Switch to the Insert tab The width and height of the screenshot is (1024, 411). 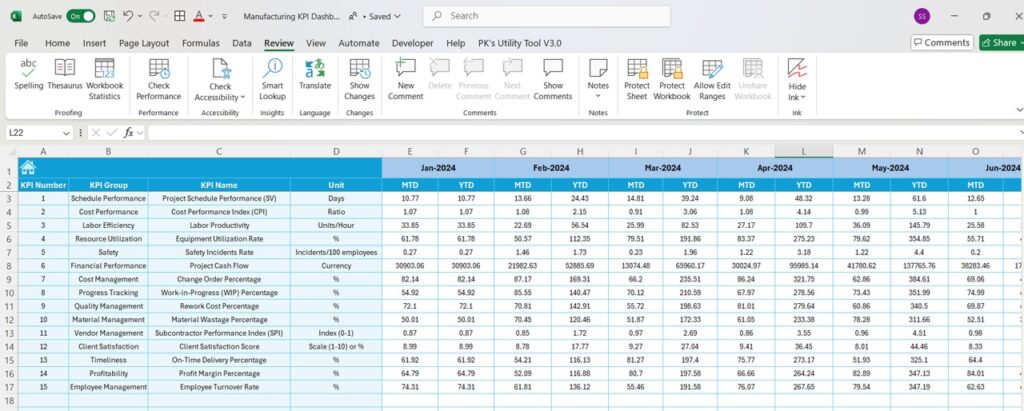[x=95, y=43]
